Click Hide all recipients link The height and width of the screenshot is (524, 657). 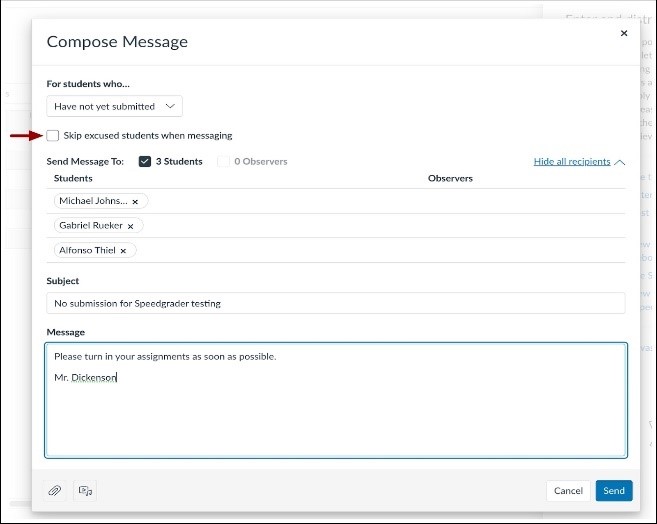[x=572, y=162]
